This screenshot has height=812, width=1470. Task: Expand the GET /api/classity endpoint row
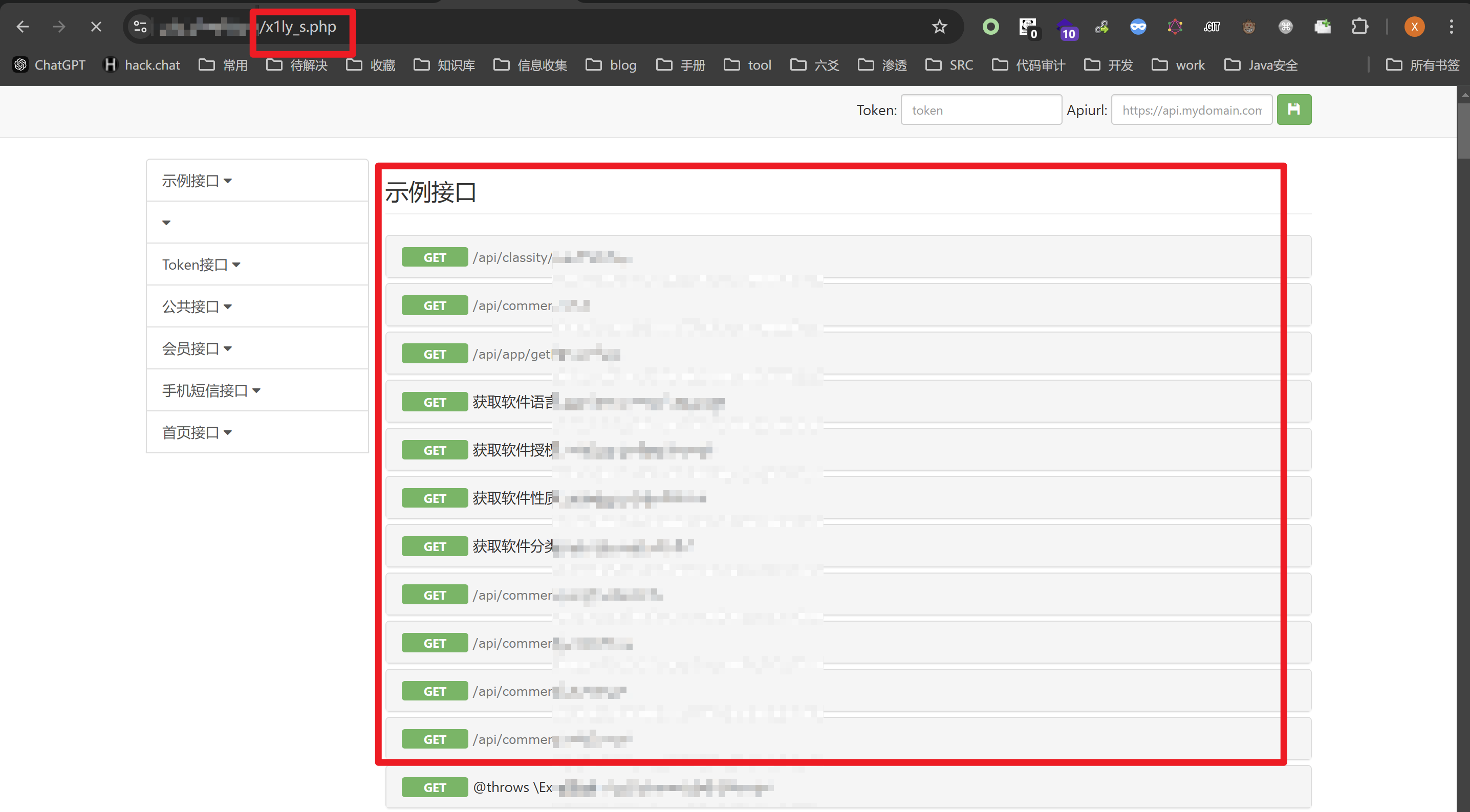pos(848,257)
